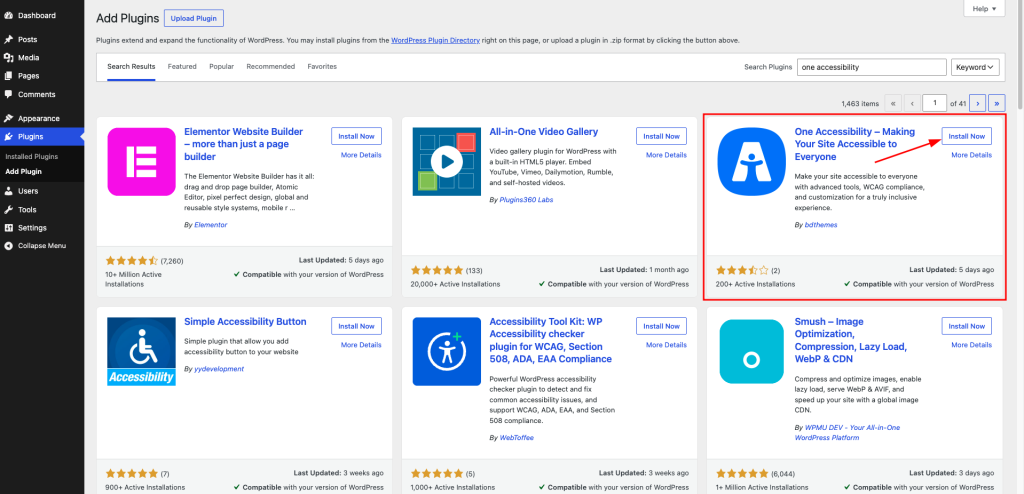Open More Details for Smush
1024x494 pixels.
(x=971, y=345)
